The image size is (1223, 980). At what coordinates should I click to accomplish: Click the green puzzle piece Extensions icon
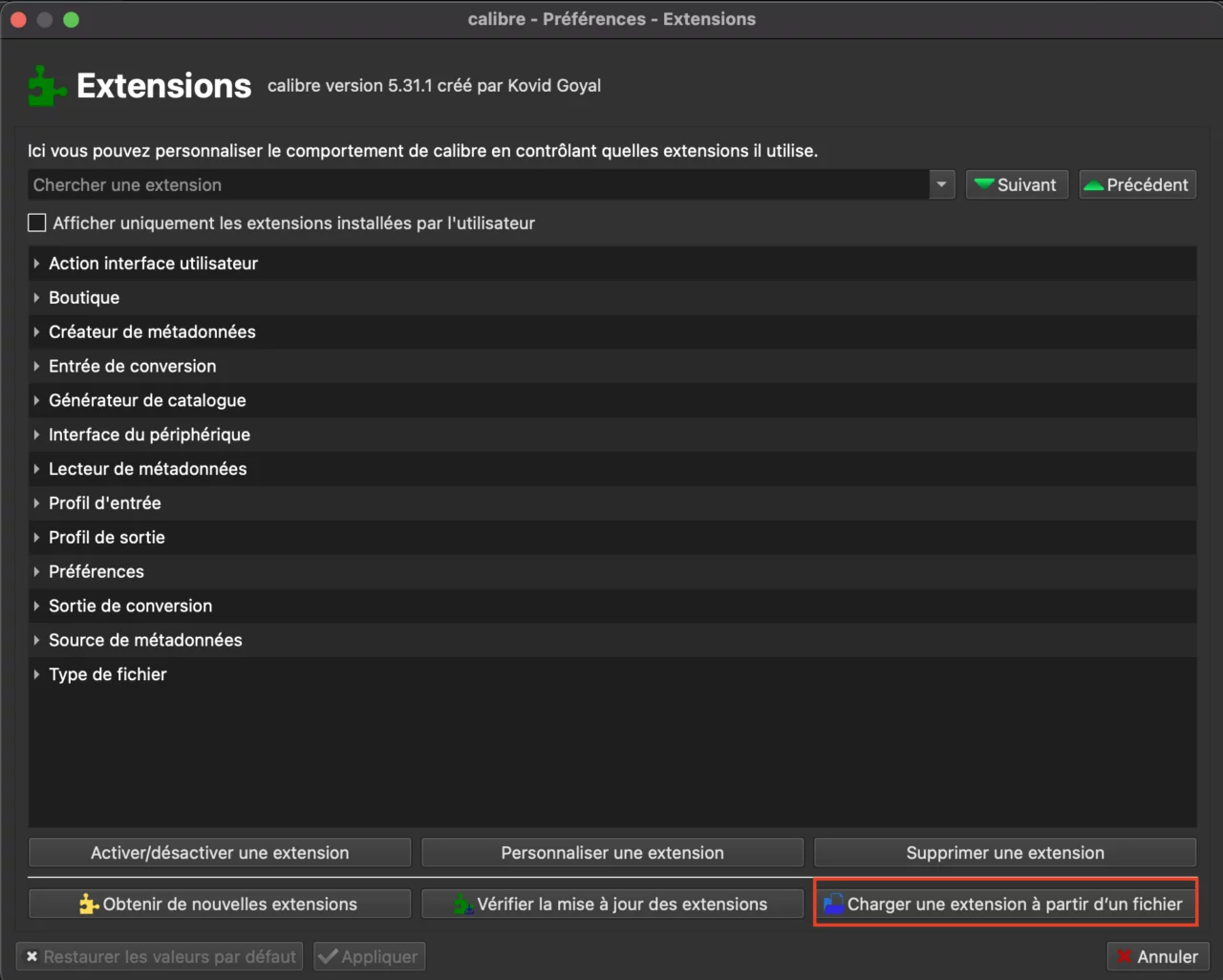[47, 85]
